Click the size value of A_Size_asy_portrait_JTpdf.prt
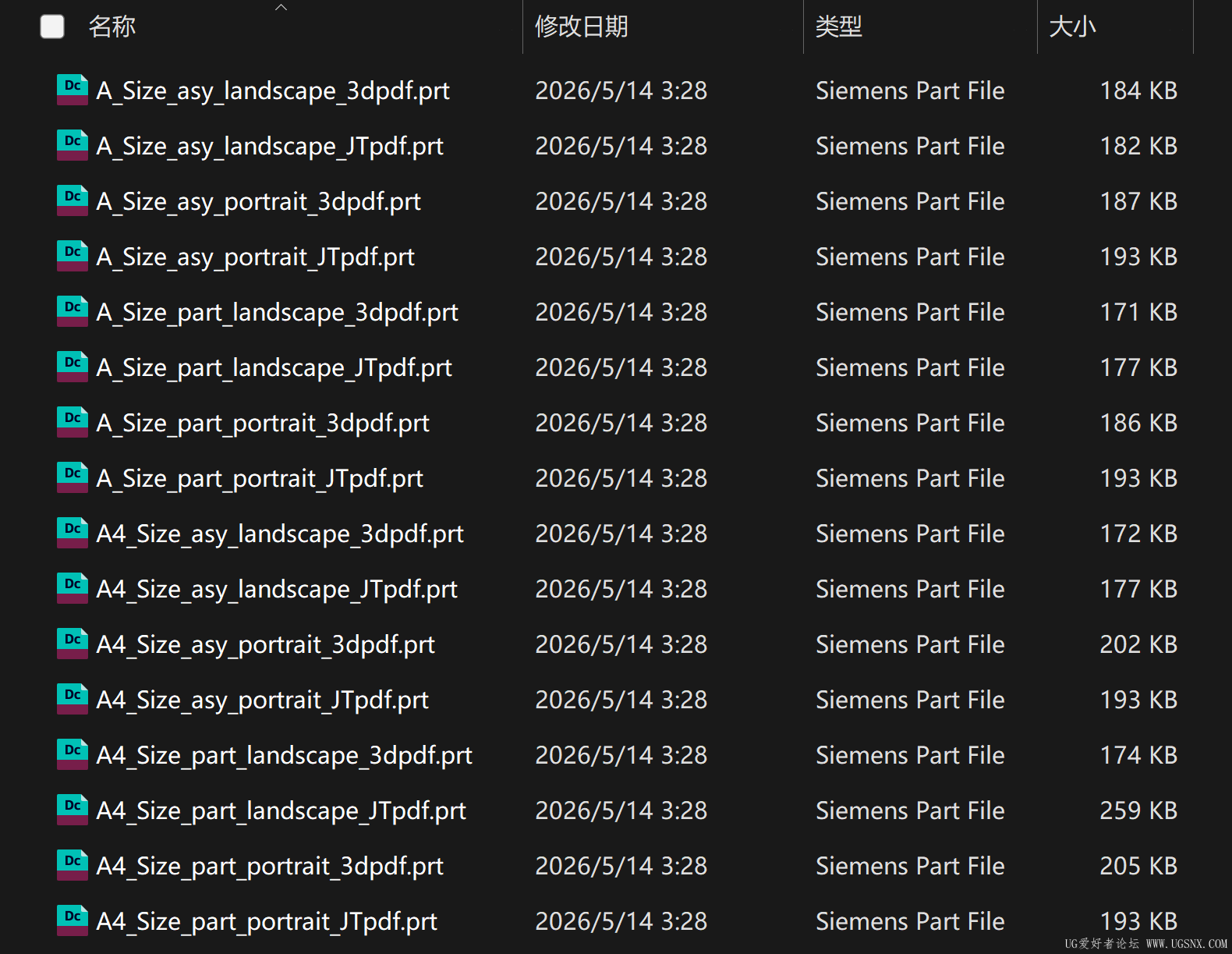This screenshot has width=1232, height=954. tap(1138, 257)
